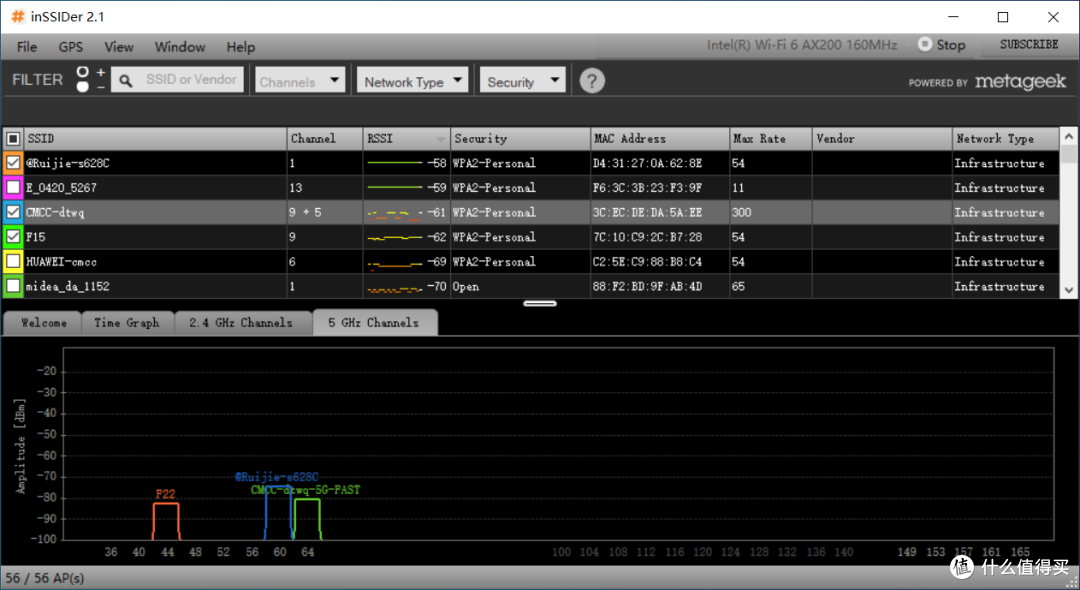Click the 56 / 56 AP(s) status text
The width and height of the screenshot is (1080, 590).
[x=45, y=578]
